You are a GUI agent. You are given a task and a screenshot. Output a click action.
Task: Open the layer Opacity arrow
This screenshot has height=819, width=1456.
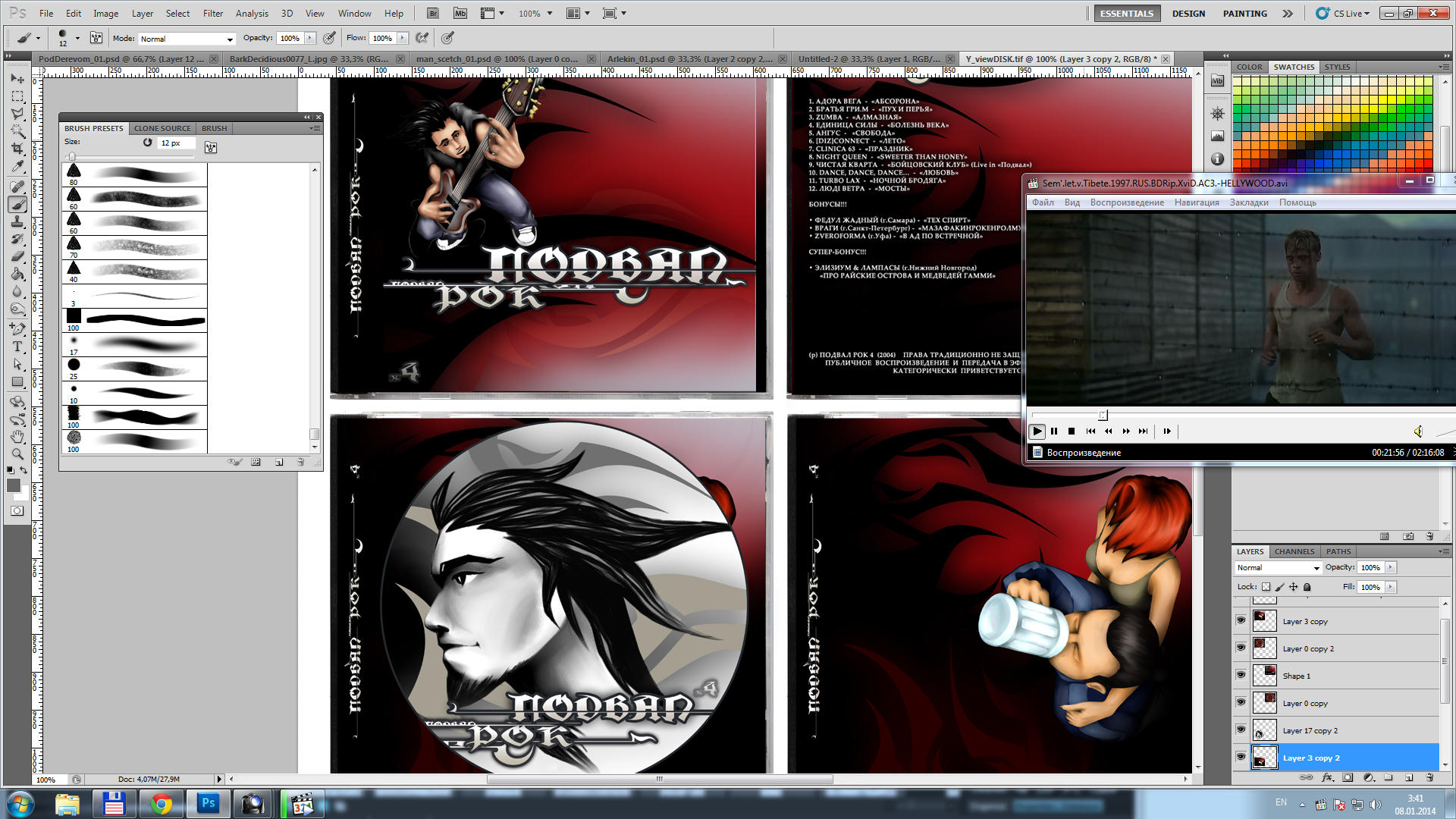click(x=1391, y=567)
